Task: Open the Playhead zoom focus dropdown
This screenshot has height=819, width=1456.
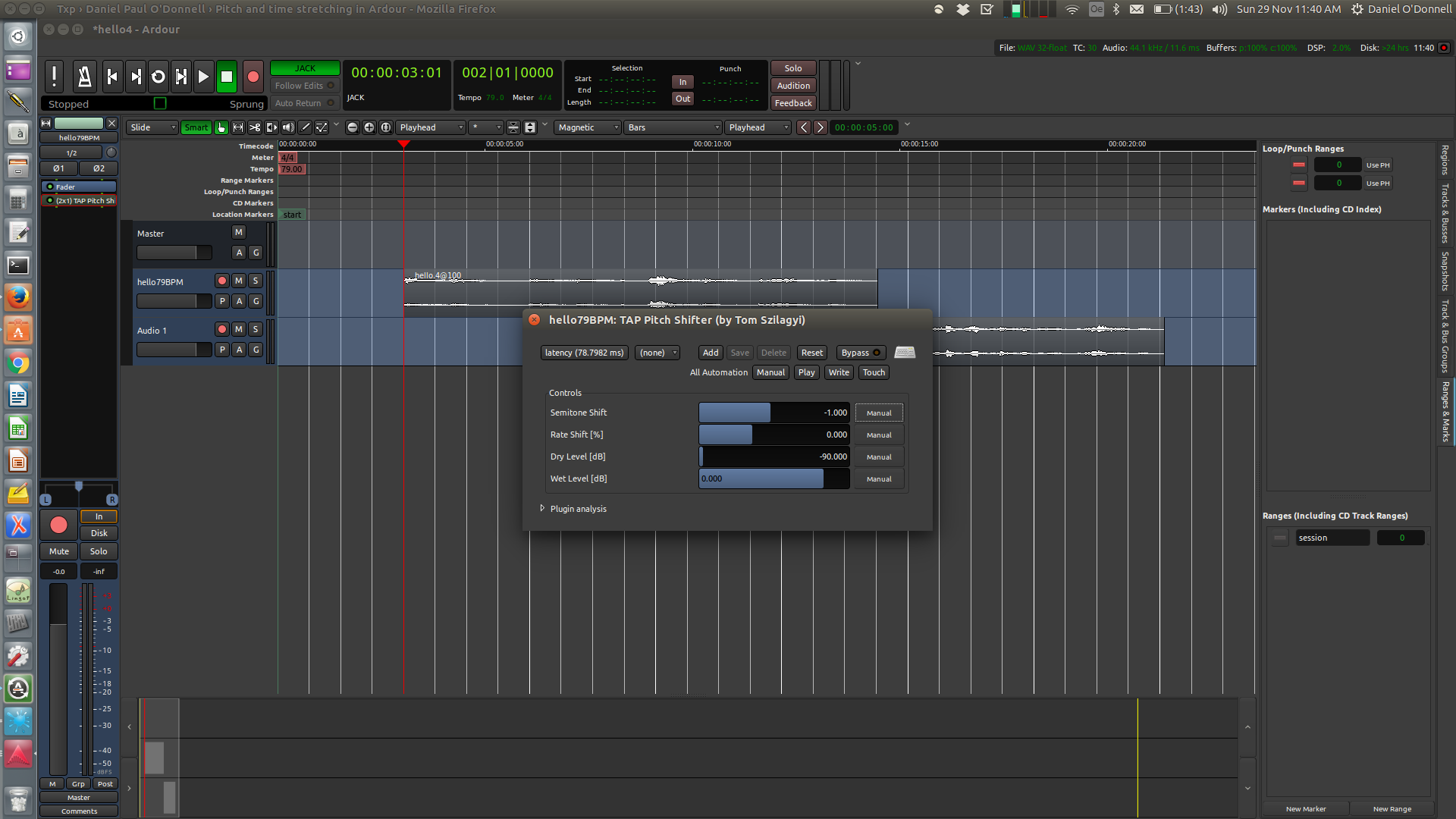Action: point(430,127)
